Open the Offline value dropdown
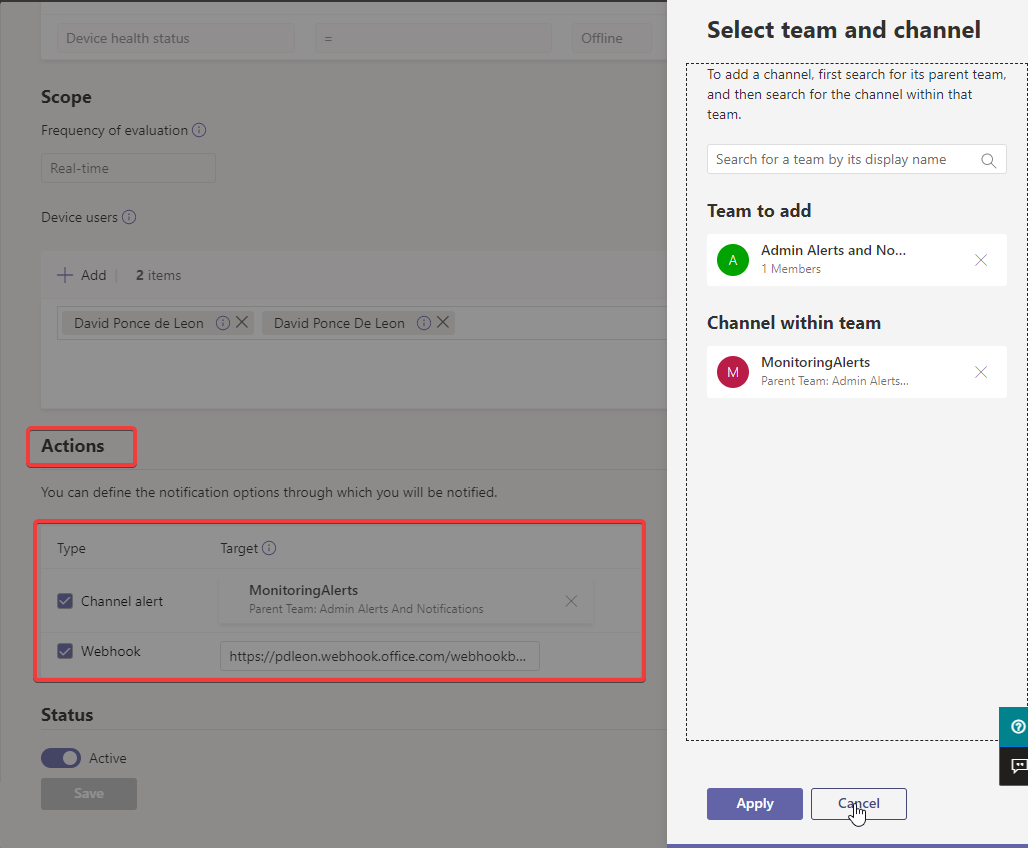 pos(610,38)
